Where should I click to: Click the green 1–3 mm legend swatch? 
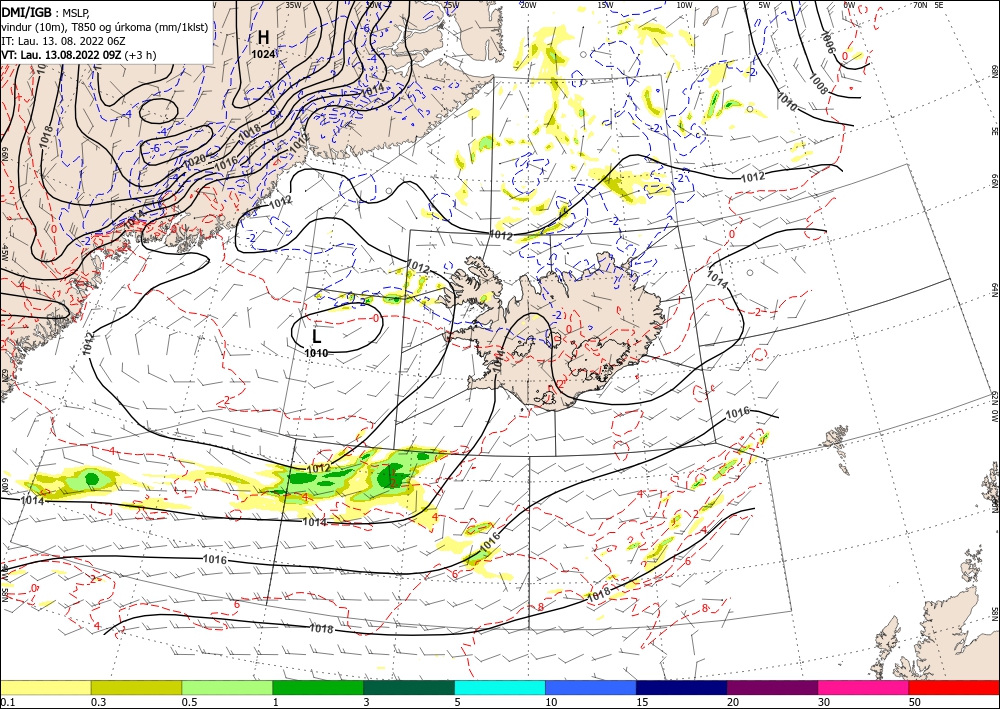click(318, 687)
